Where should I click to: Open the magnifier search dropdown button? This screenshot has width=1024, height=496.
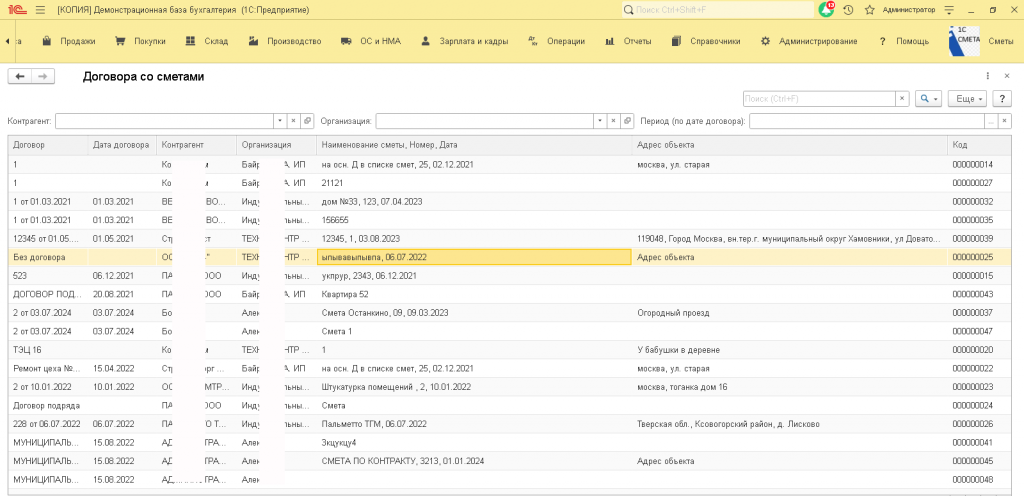pyautogui.click(x=928, y=99)
